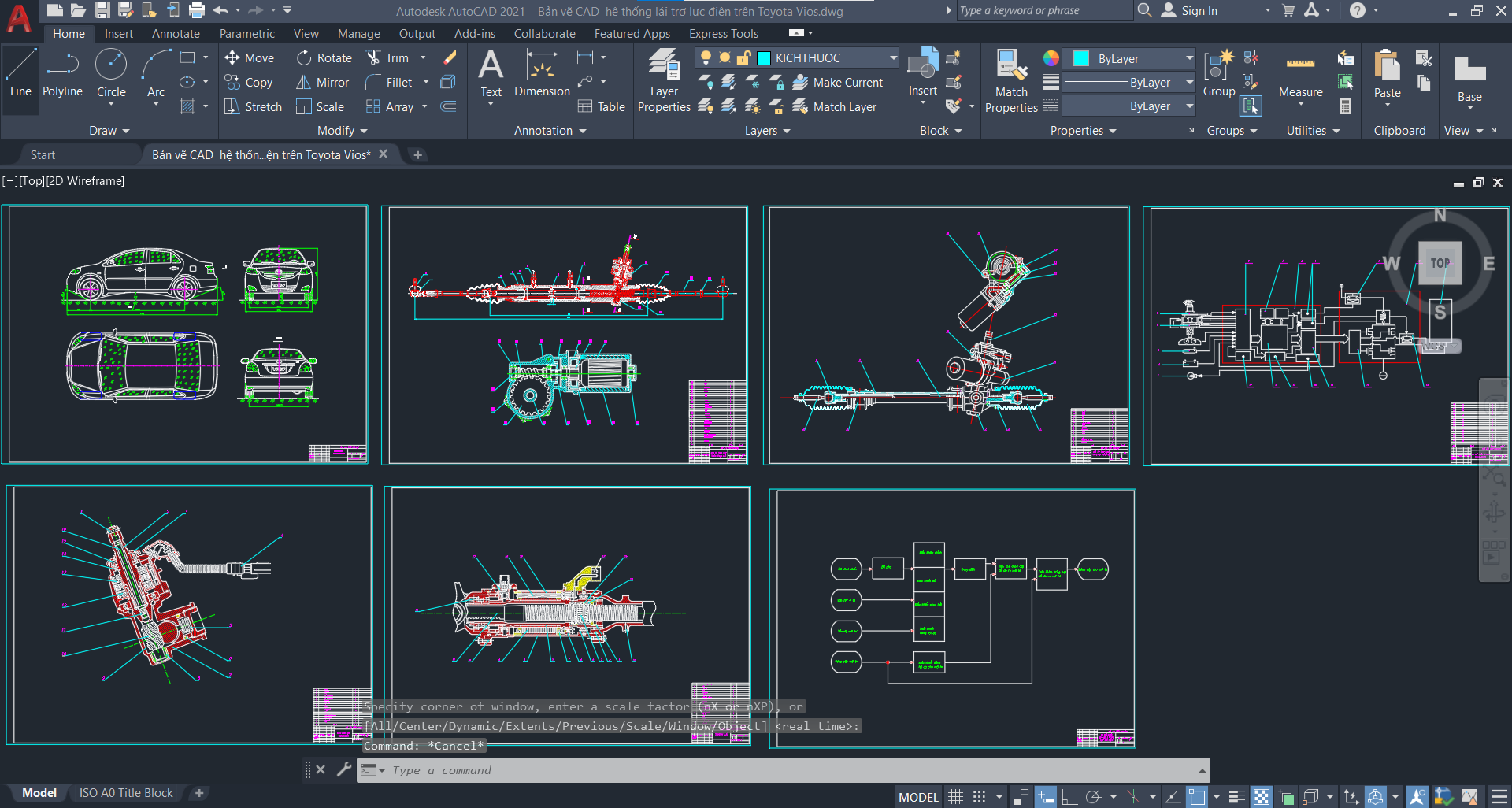
Task: Click the Array tool
Action: (x=391, y=106)
